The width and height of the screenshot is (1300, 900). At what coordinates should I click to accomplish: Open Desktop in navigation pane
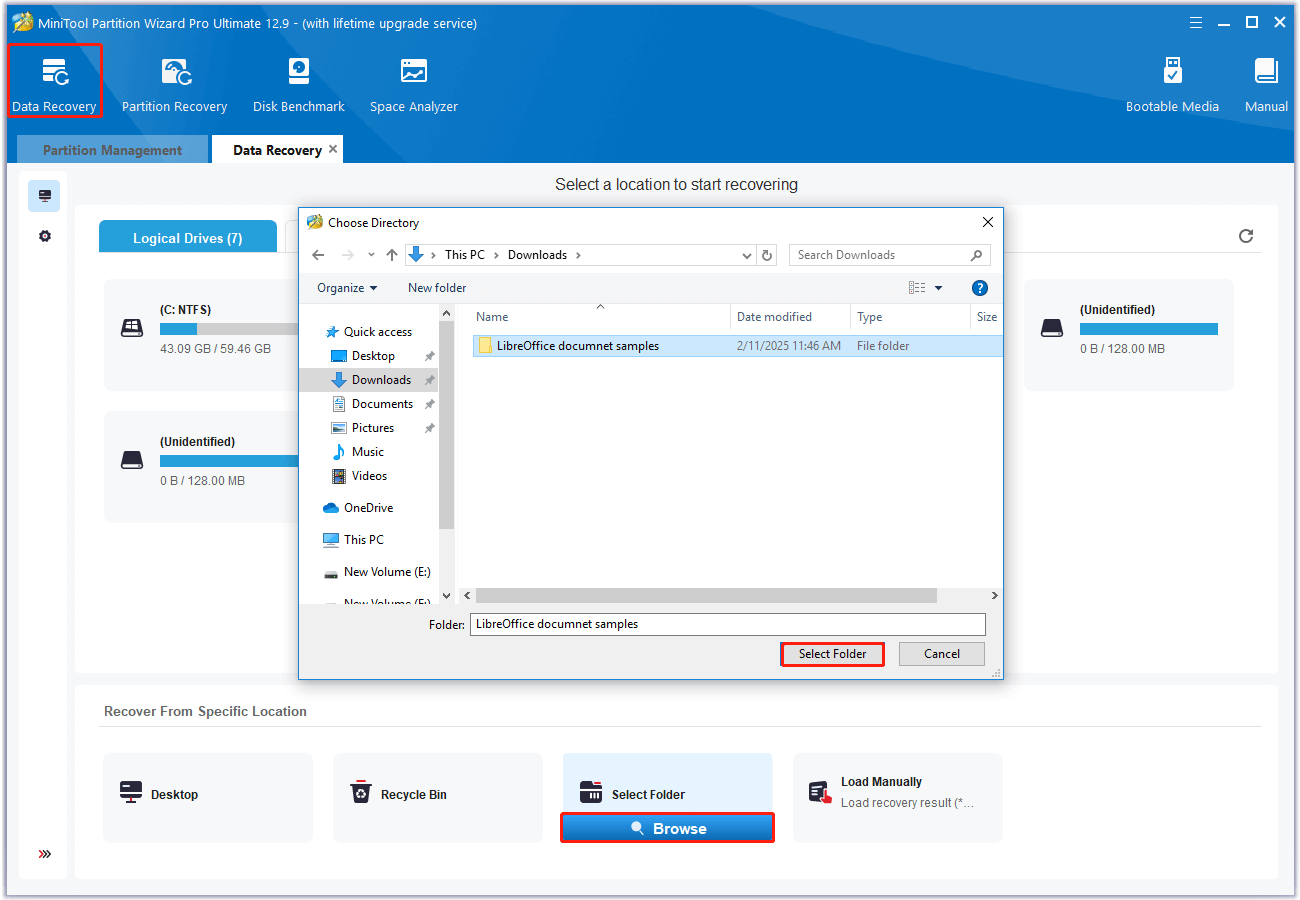373,356
